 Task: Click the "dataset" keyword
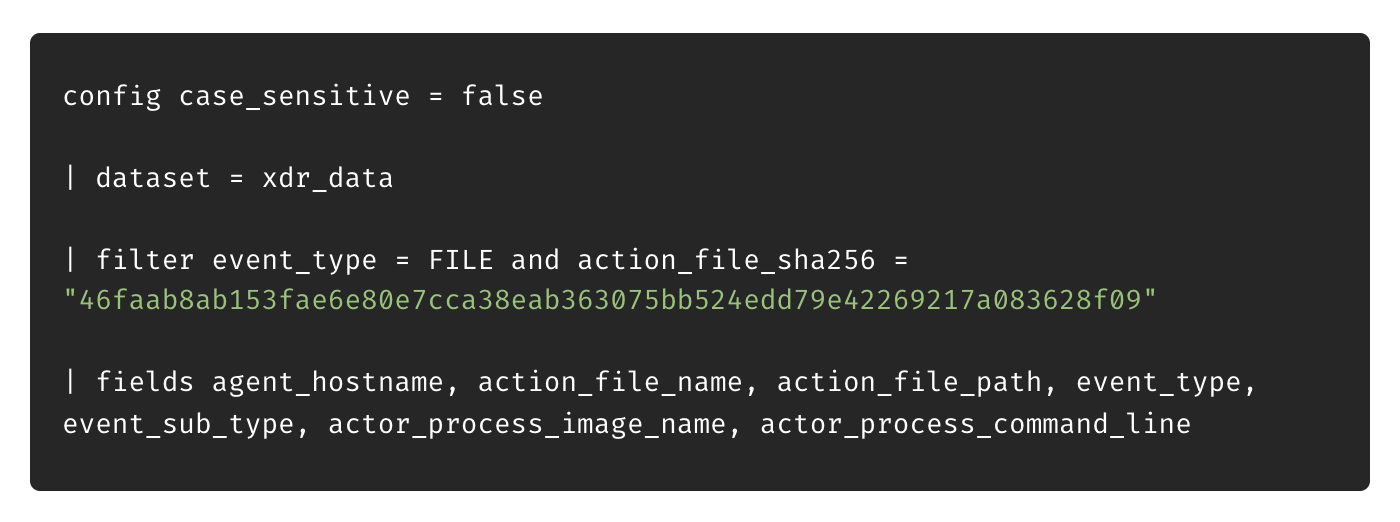tap(153, 179)
